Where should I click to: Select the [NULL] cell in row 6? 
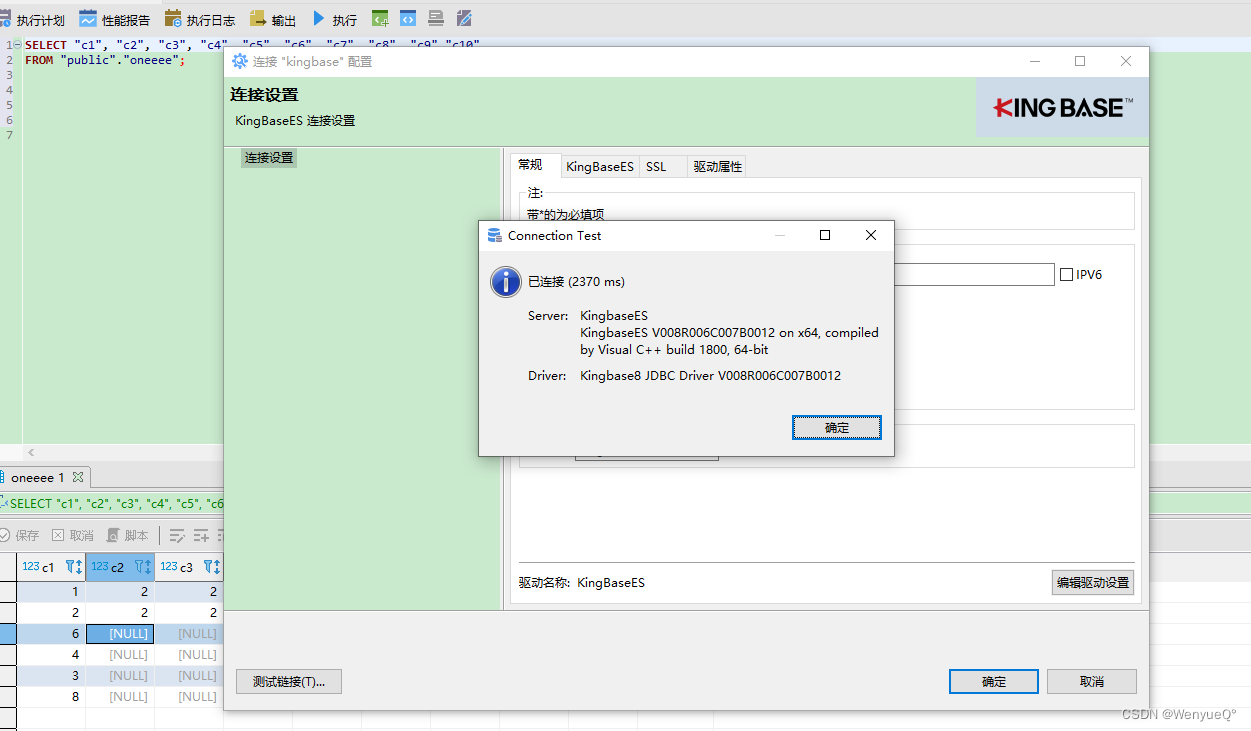click(x=119, y=633)
